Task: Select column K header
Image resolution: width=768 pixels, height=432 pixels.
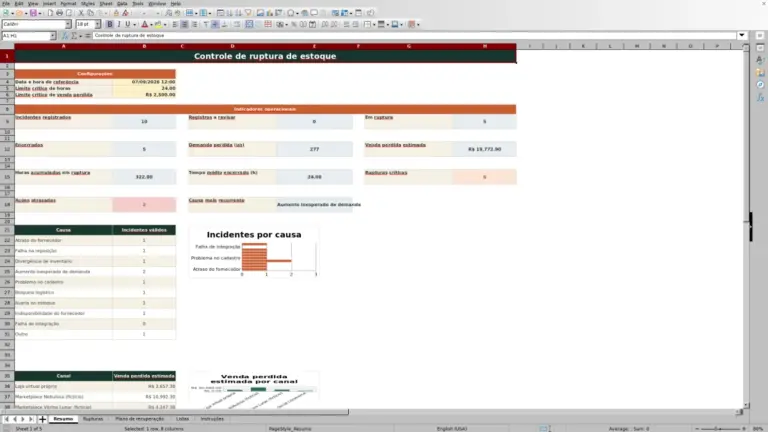Action: pyautogui.click(x=583, y=46)
